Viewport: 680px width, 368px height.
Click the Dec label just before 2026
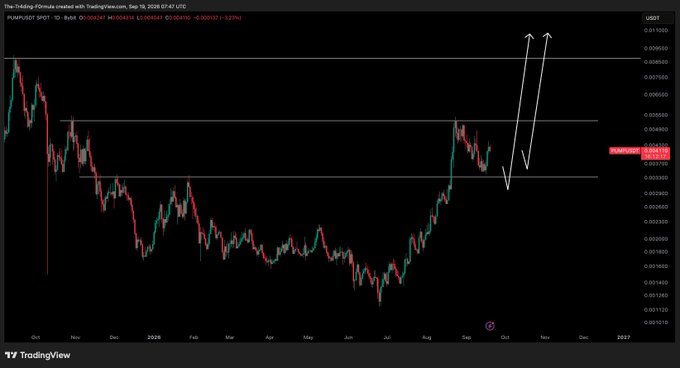click(x=114, y=337)
